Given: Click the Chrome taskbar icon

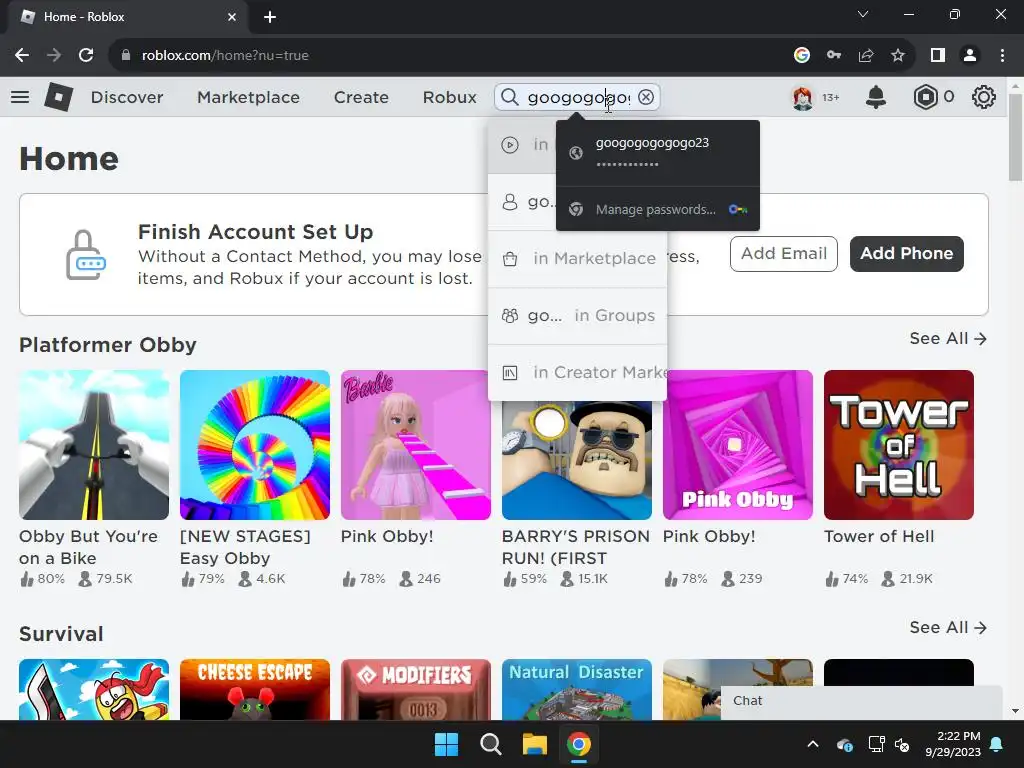Looking at the screenshot, I should (579, 744).
